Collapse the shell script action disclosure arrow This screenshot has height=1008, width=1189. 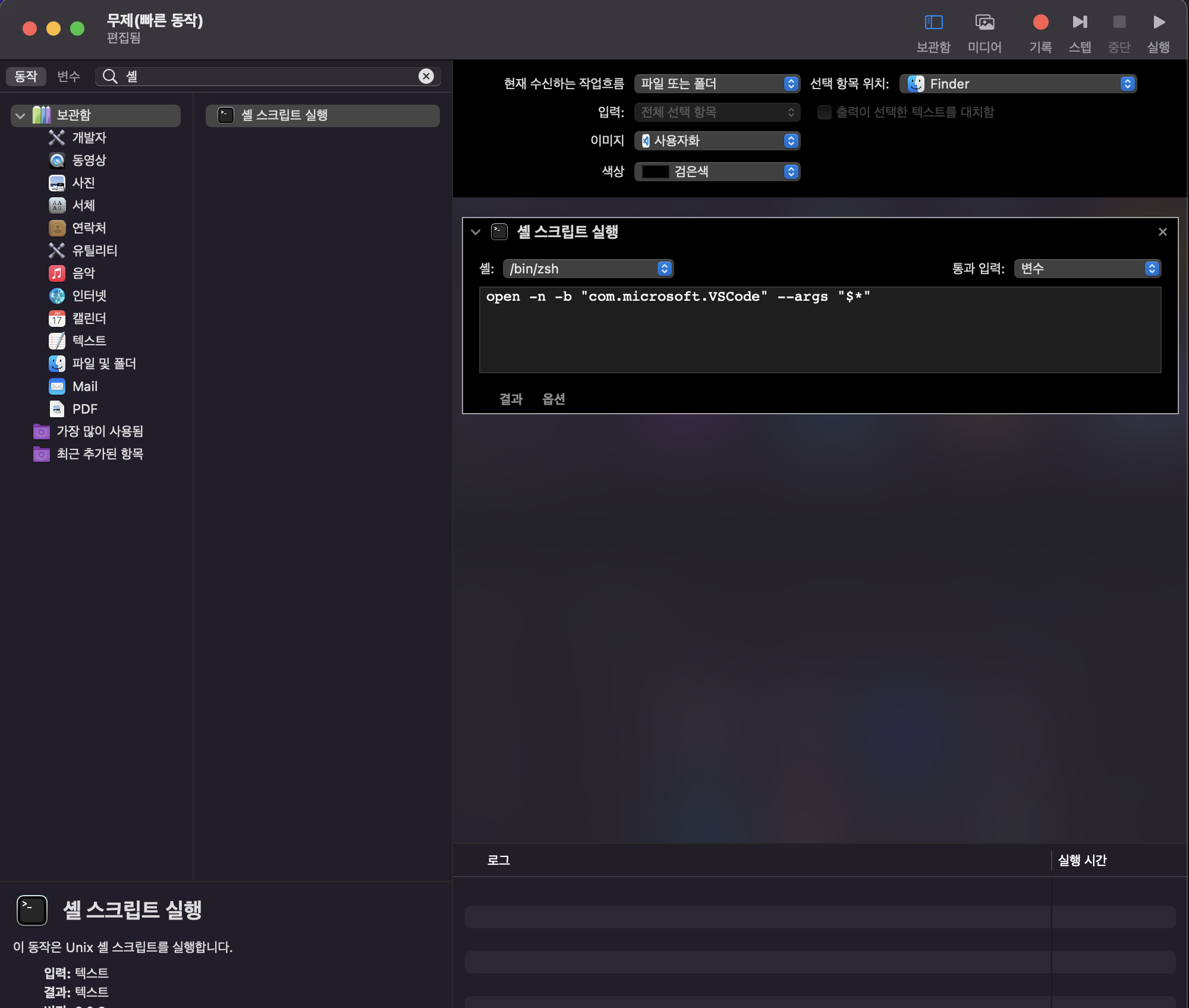[x=476, y=232]
